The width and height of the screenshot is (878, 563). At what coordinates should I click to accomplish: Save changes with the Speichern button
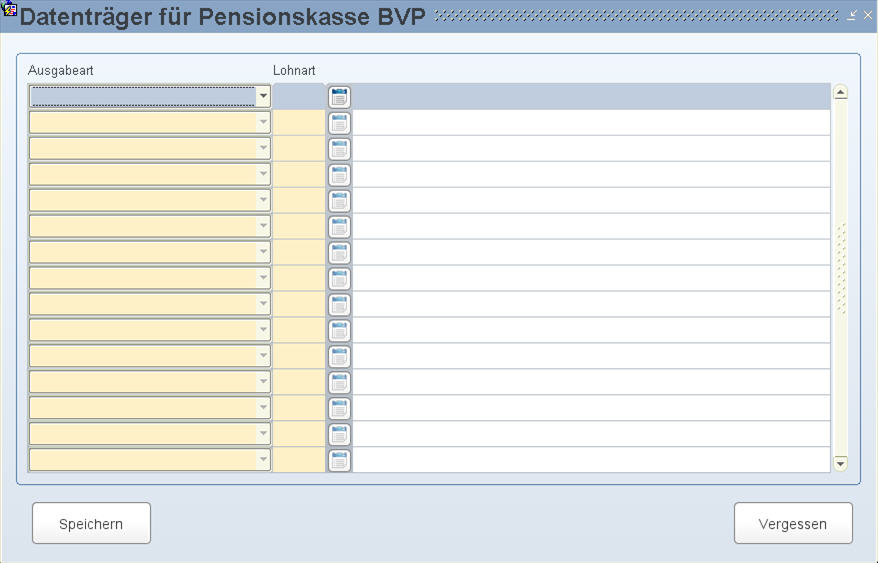[x=91, y=523]
